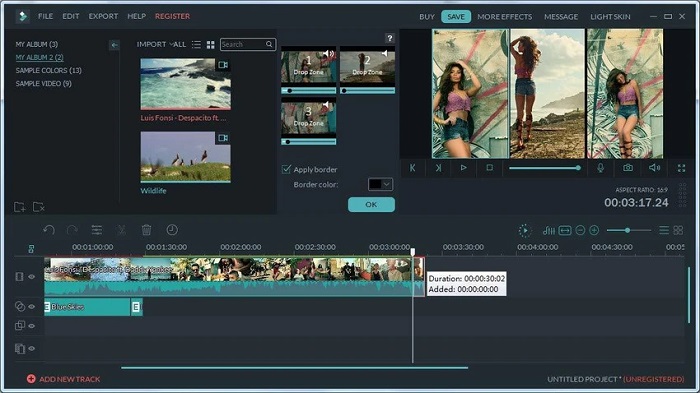Open the FILE menu
The height and width of the screenshot is (393, 700).
point(46,16)
